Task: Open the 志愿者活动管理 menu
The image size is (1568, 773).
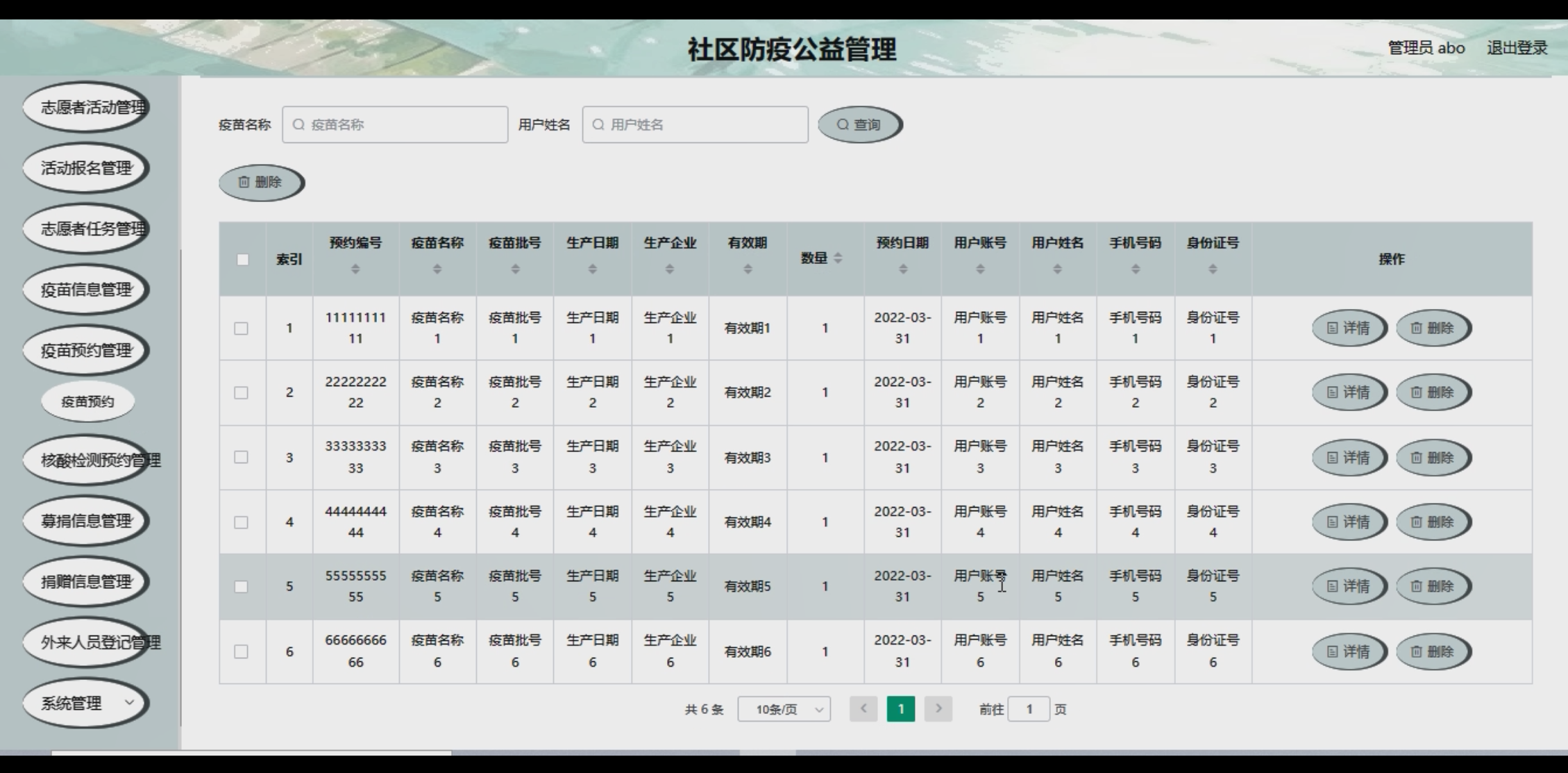Action: coord(85,108)
